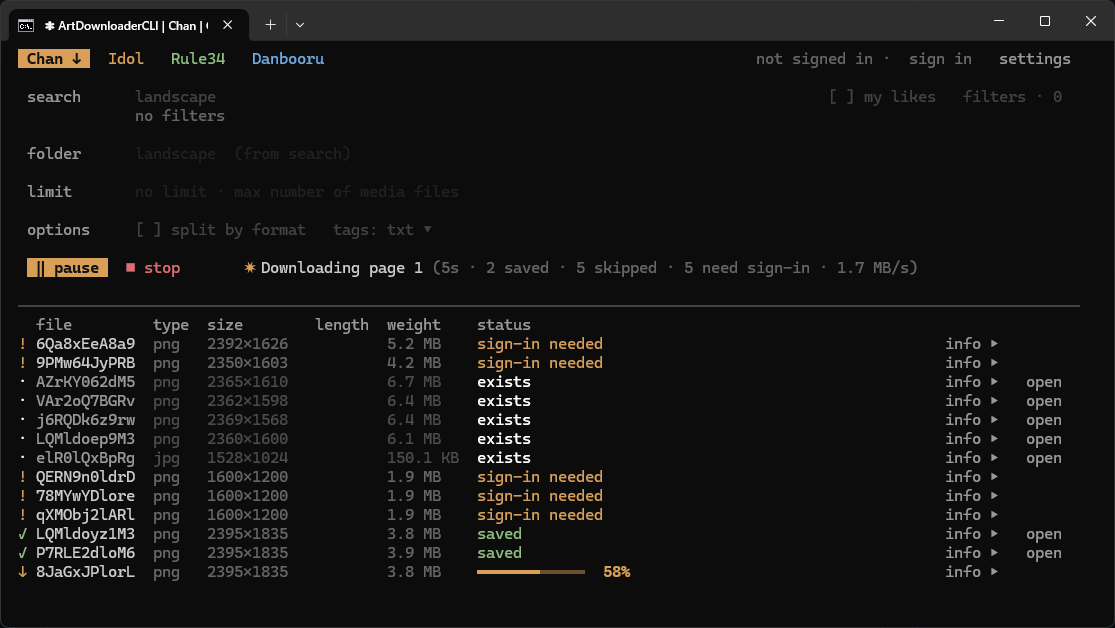Click the red stop square icon
1115x628 pixels.
(130, 268)
